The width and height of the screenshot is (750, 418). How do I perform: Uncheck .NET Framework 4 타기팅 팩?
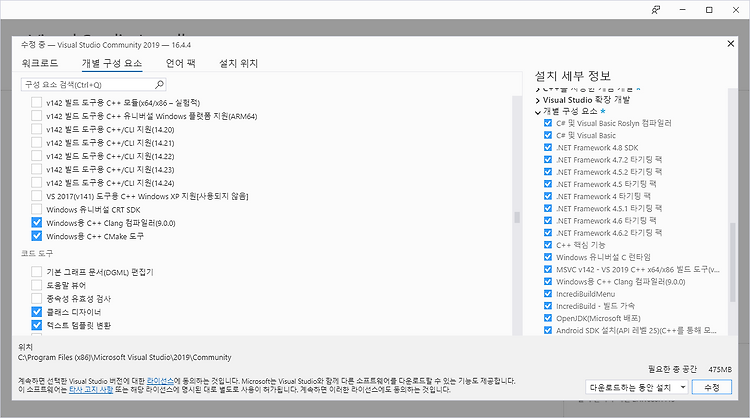click(x=548, y=196)
